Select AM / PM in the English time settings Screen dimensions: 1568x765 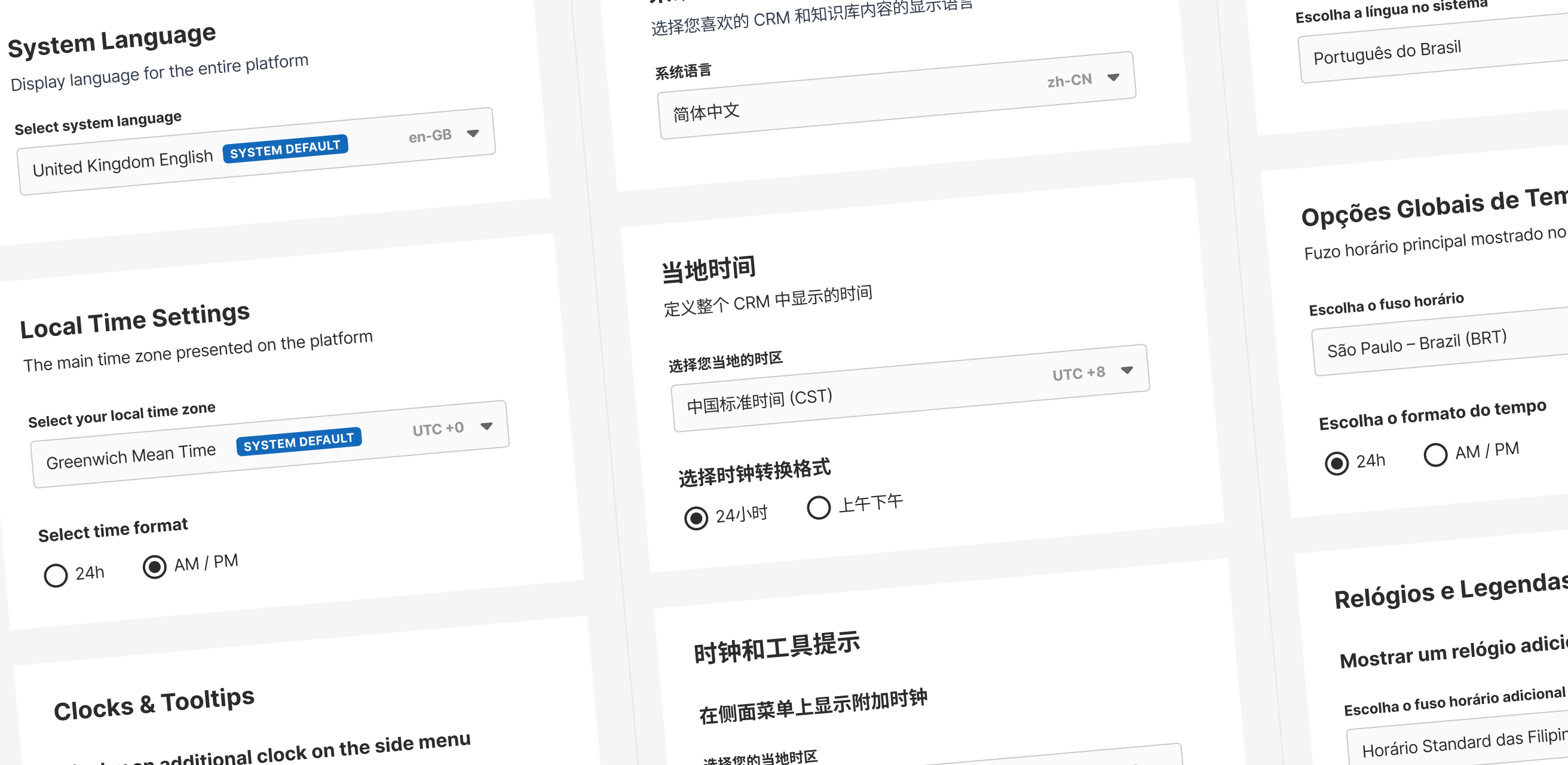pos(156,567)
